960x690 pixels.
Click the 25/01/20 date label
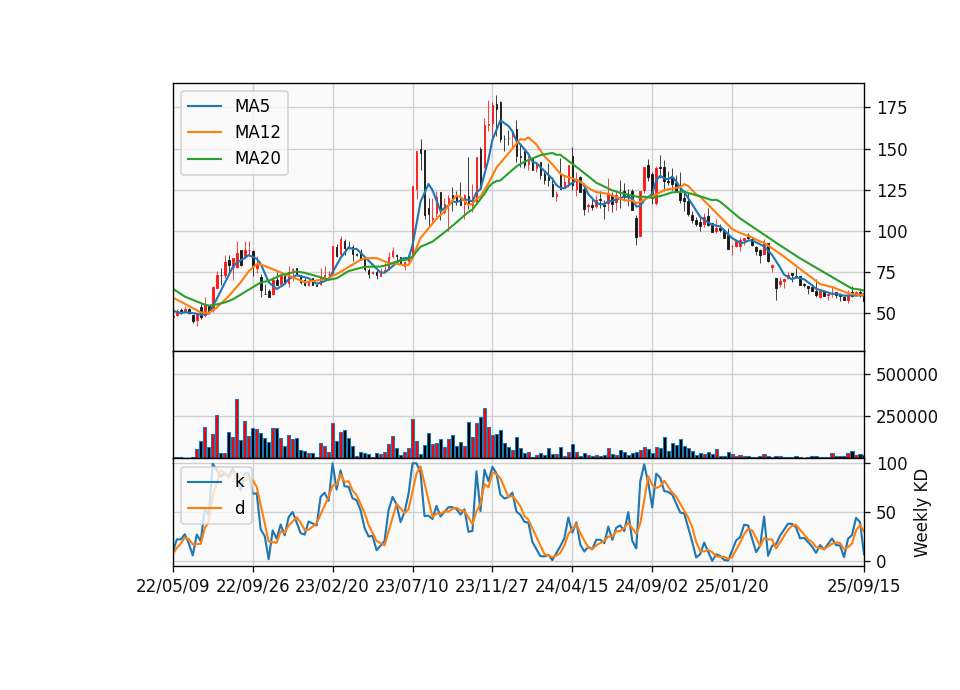coord(732,586)
